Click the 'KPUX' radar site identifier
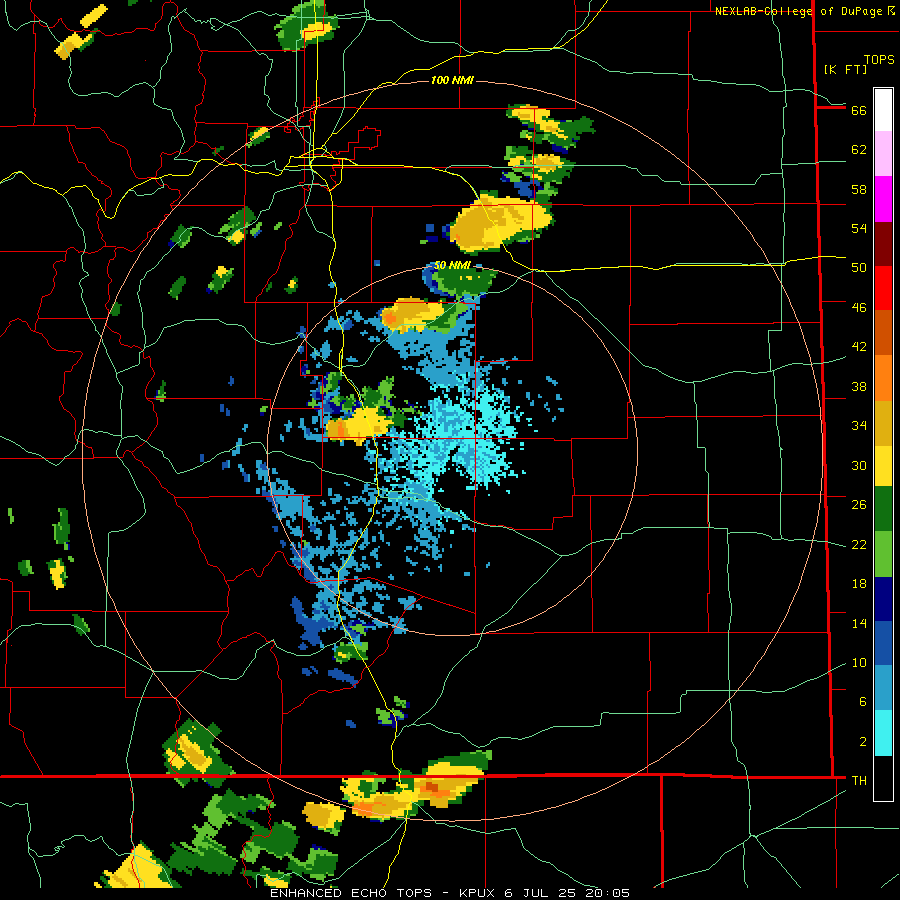Image resolution: width=900 pixels, height=900 pixels. coord(478,893)
